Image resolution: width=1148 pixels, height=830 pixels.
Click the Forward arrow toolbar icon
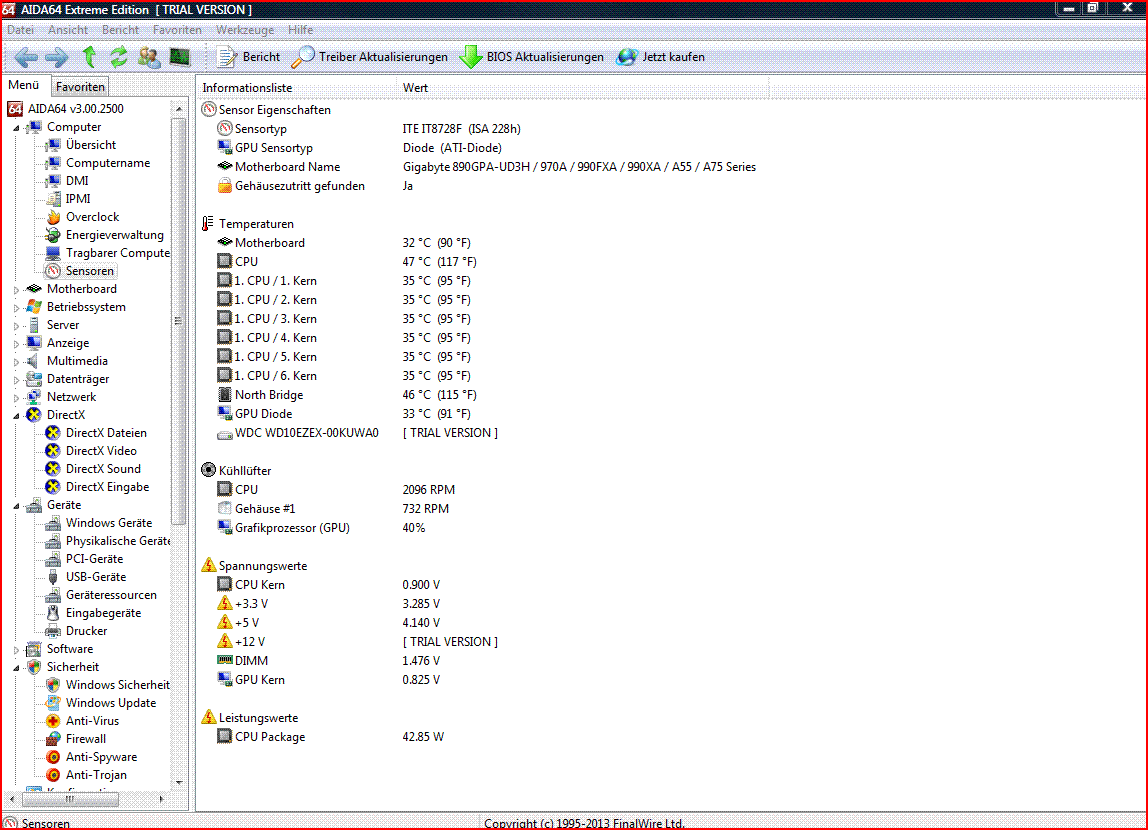coord(56,57)
